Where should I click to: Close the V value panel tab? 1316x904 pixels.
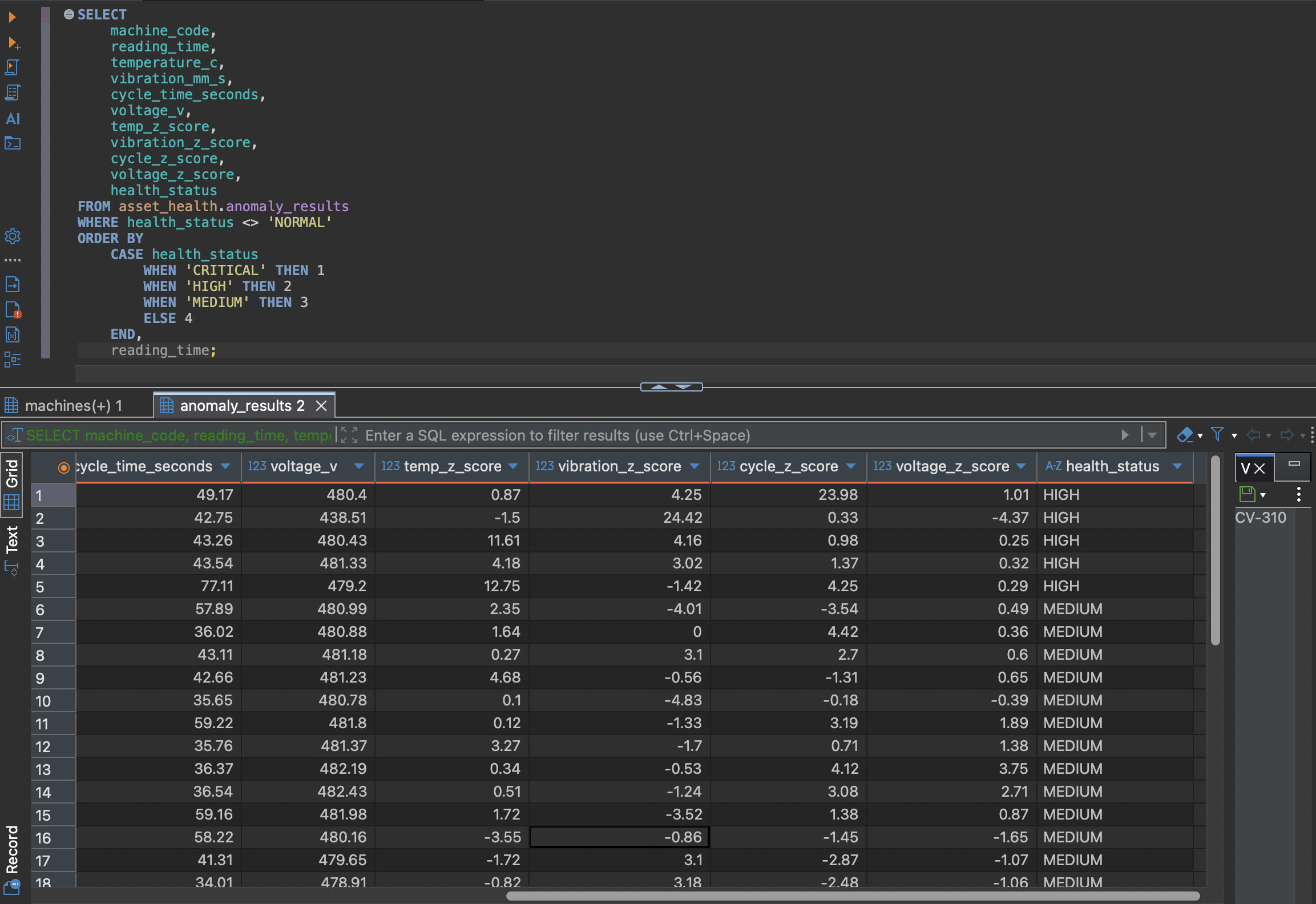(x=1260, y=469)
